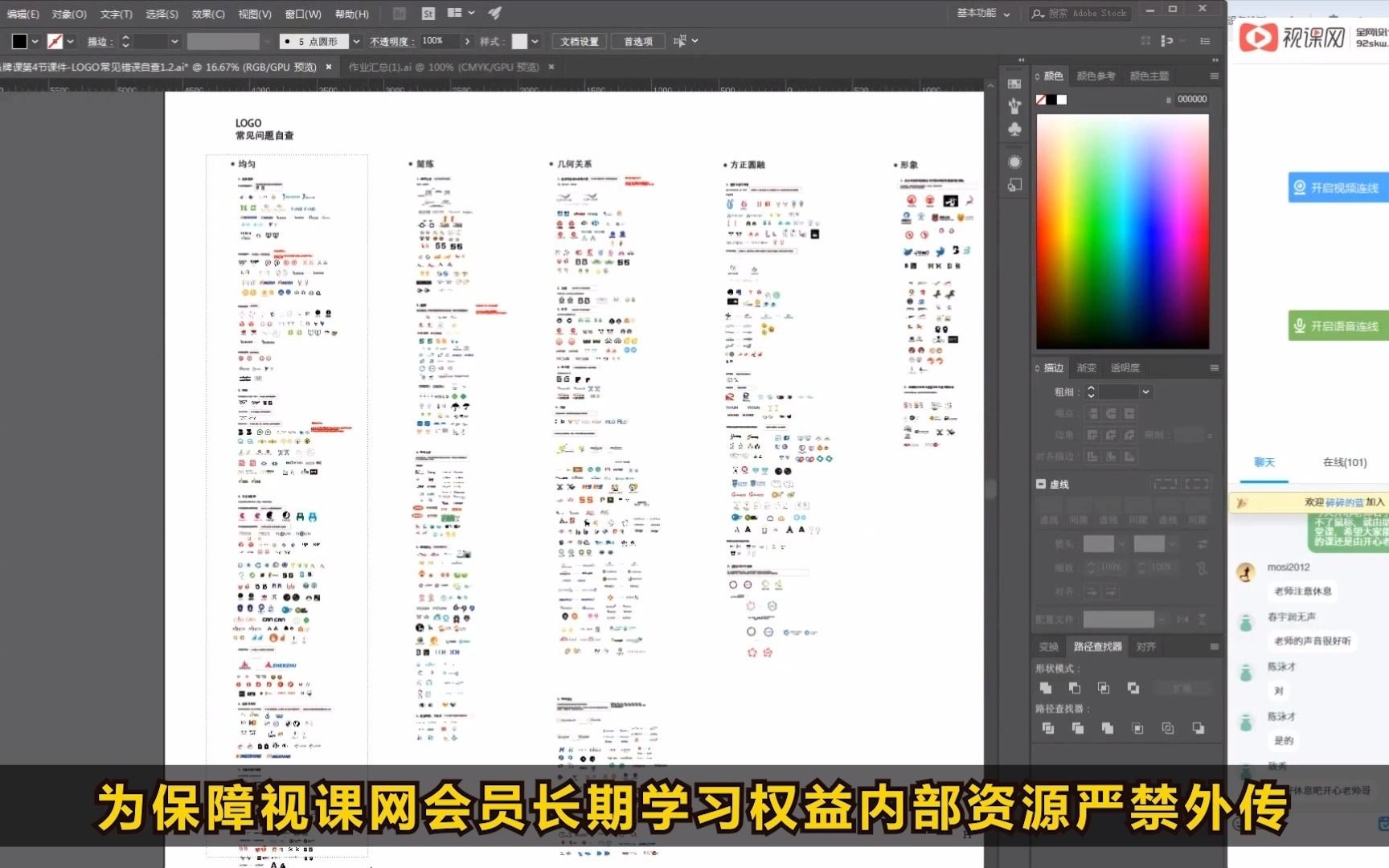Open the Graphic Styles panel icon in dock
Image resolution: width=1389 pixels, height=868 pixels.
tap(1014, 186)
